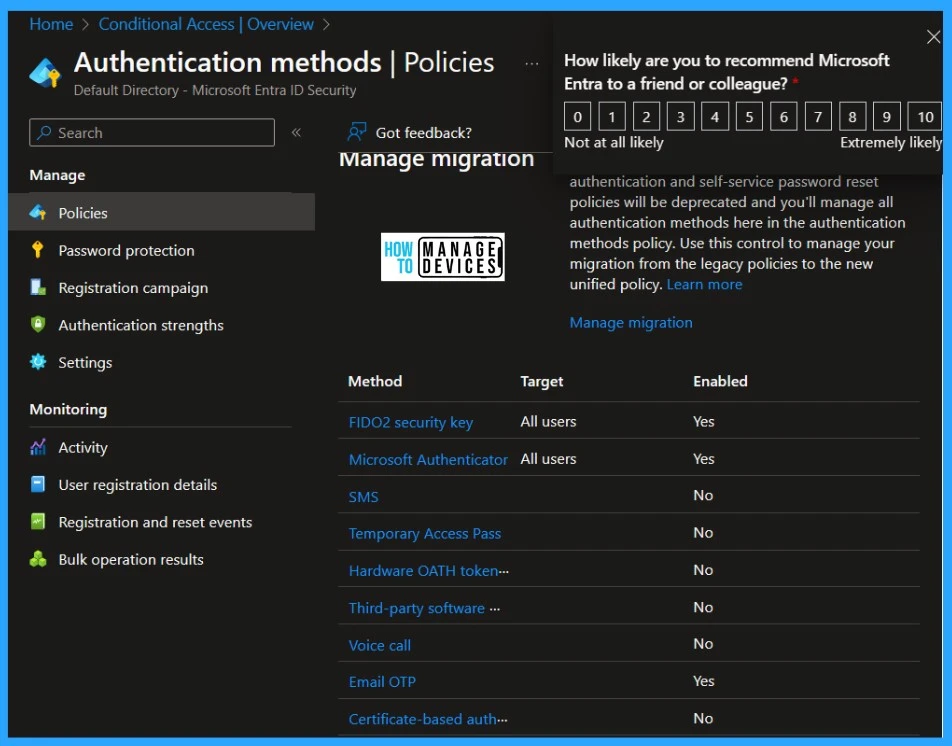
Task: Select rating 2 in survey
Action: 646,117
